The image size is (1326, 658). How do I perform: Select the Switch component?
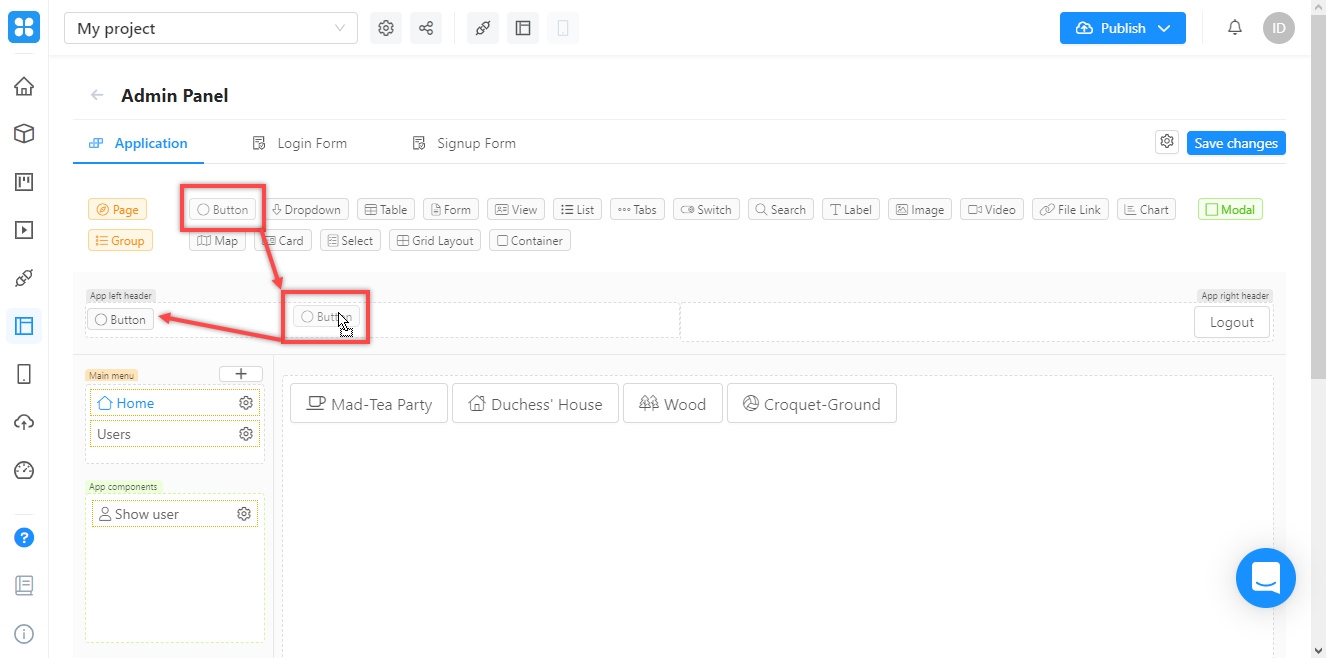(x=706, y=210)
